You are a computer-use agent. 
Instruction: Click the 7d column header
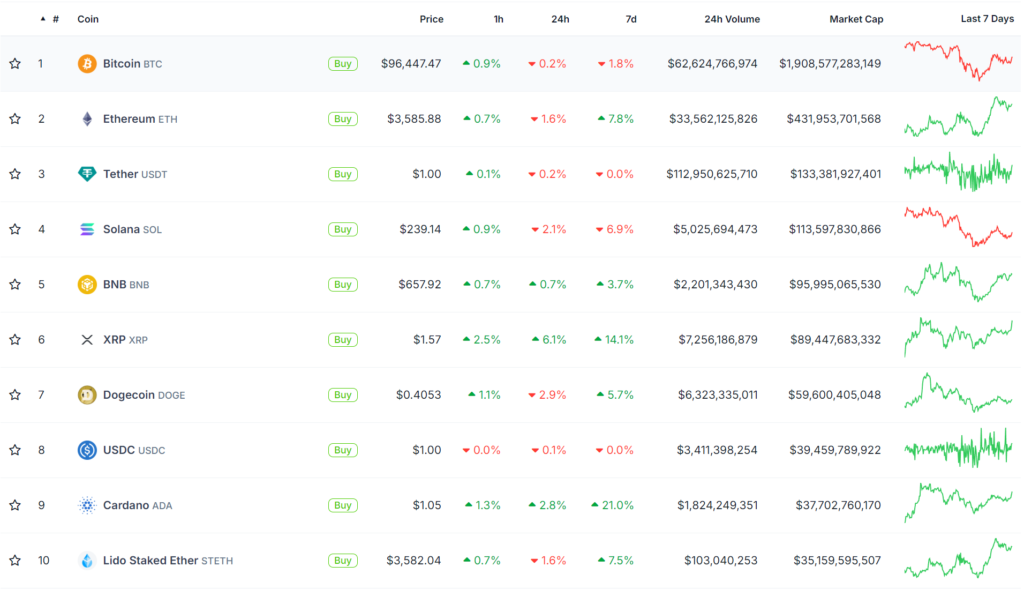click(x=630, y=19)
